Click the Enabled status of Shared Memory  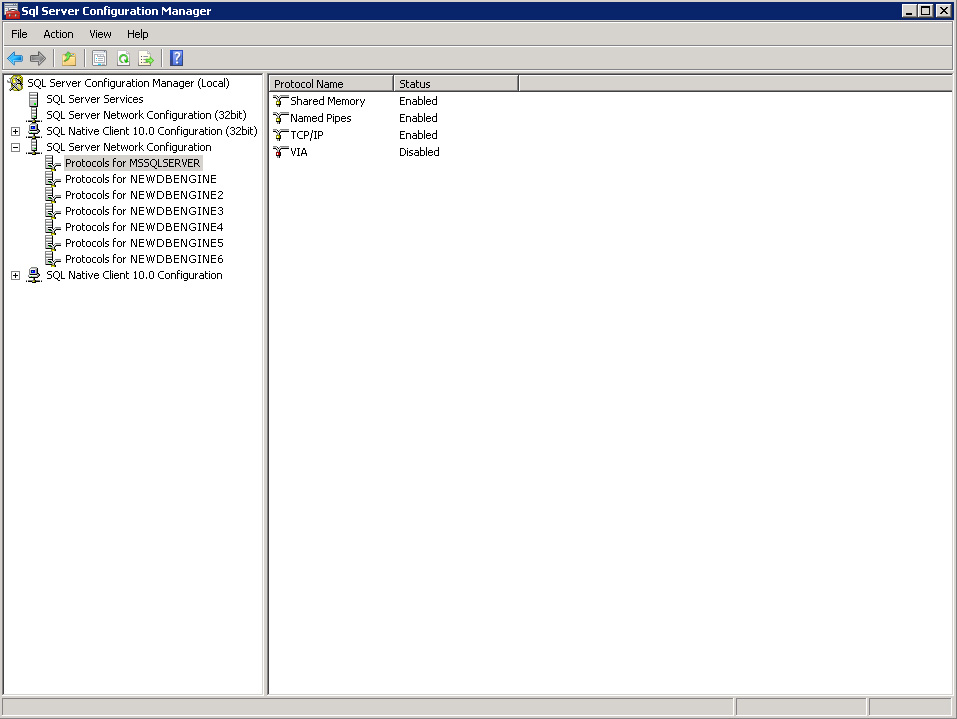pos(418,101)
